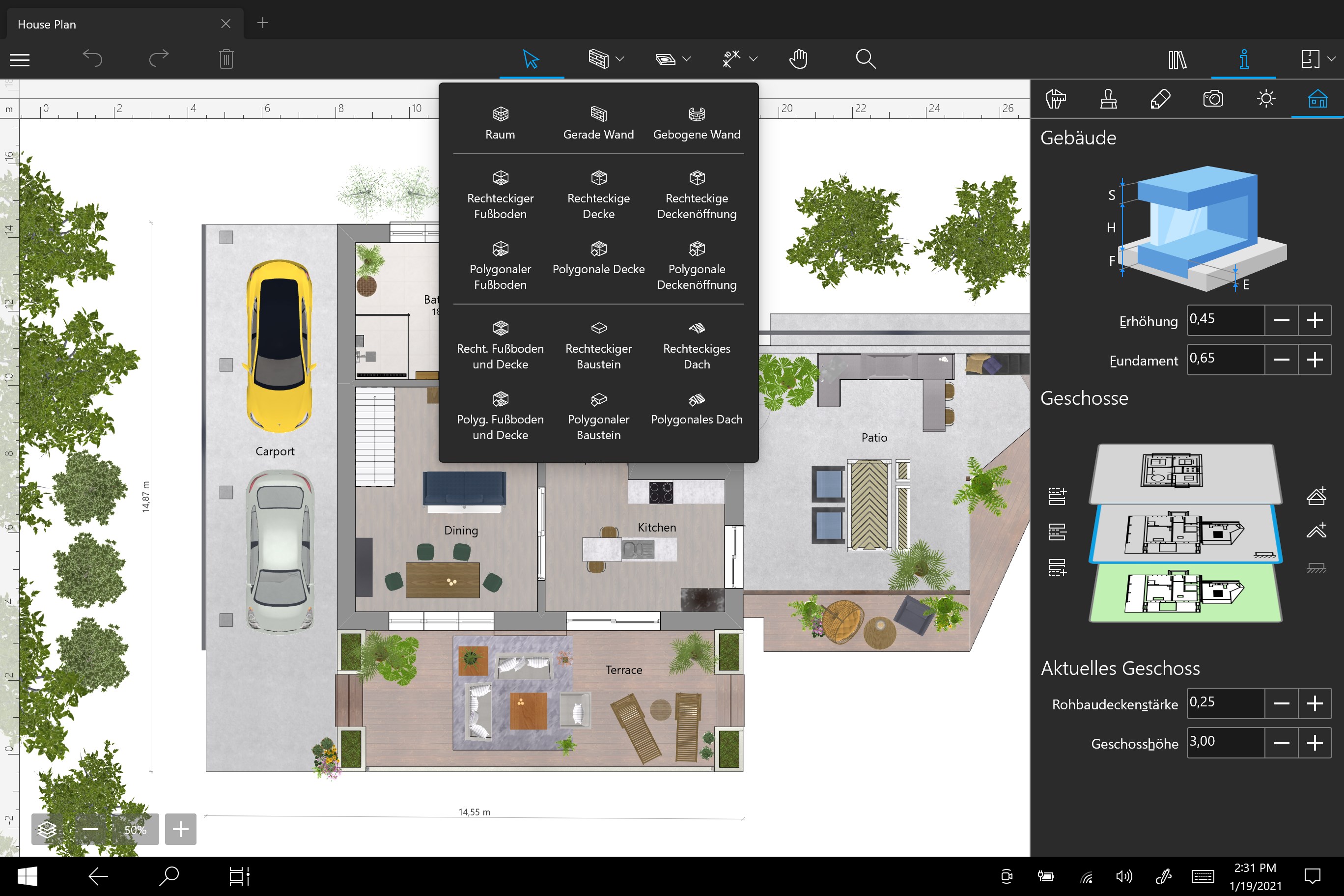Expand the floor tools dropdown arrow
This screenshot has height=896, width=1344.
click(687, 59)
